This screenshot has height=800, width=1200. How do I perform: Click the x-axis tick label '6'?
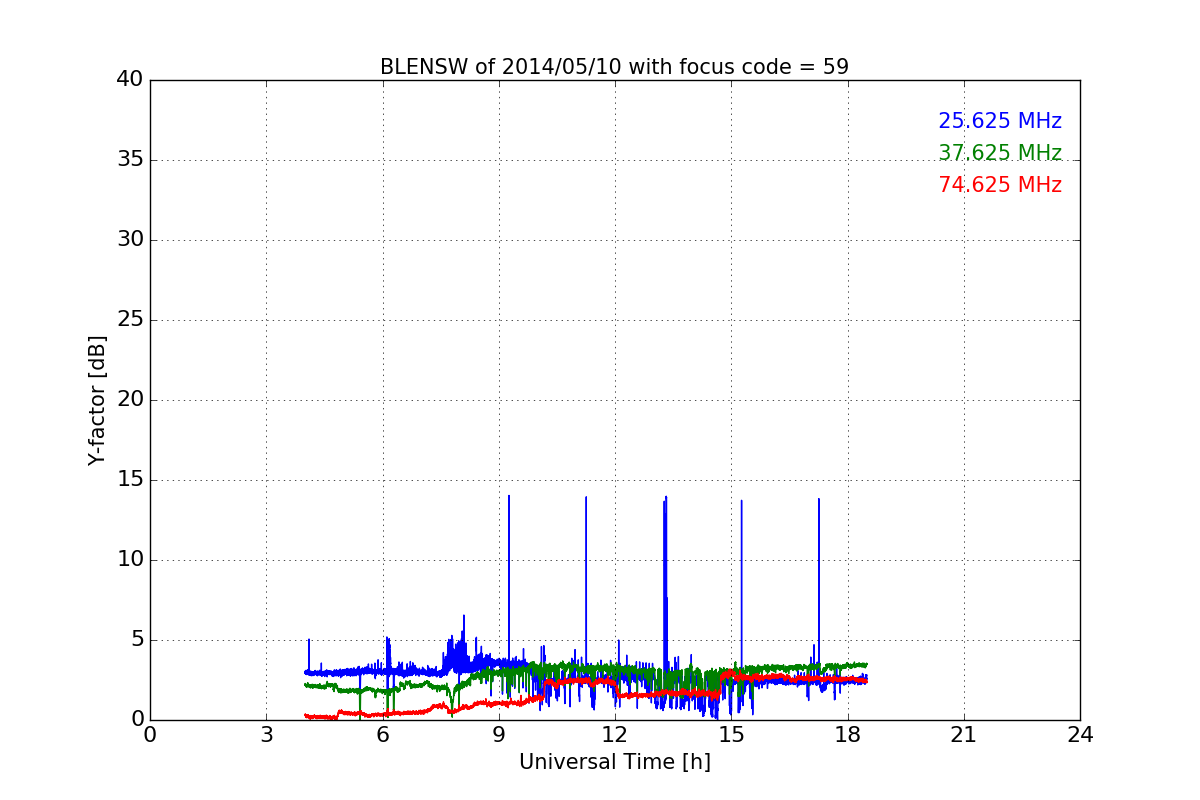click(382, 735)
